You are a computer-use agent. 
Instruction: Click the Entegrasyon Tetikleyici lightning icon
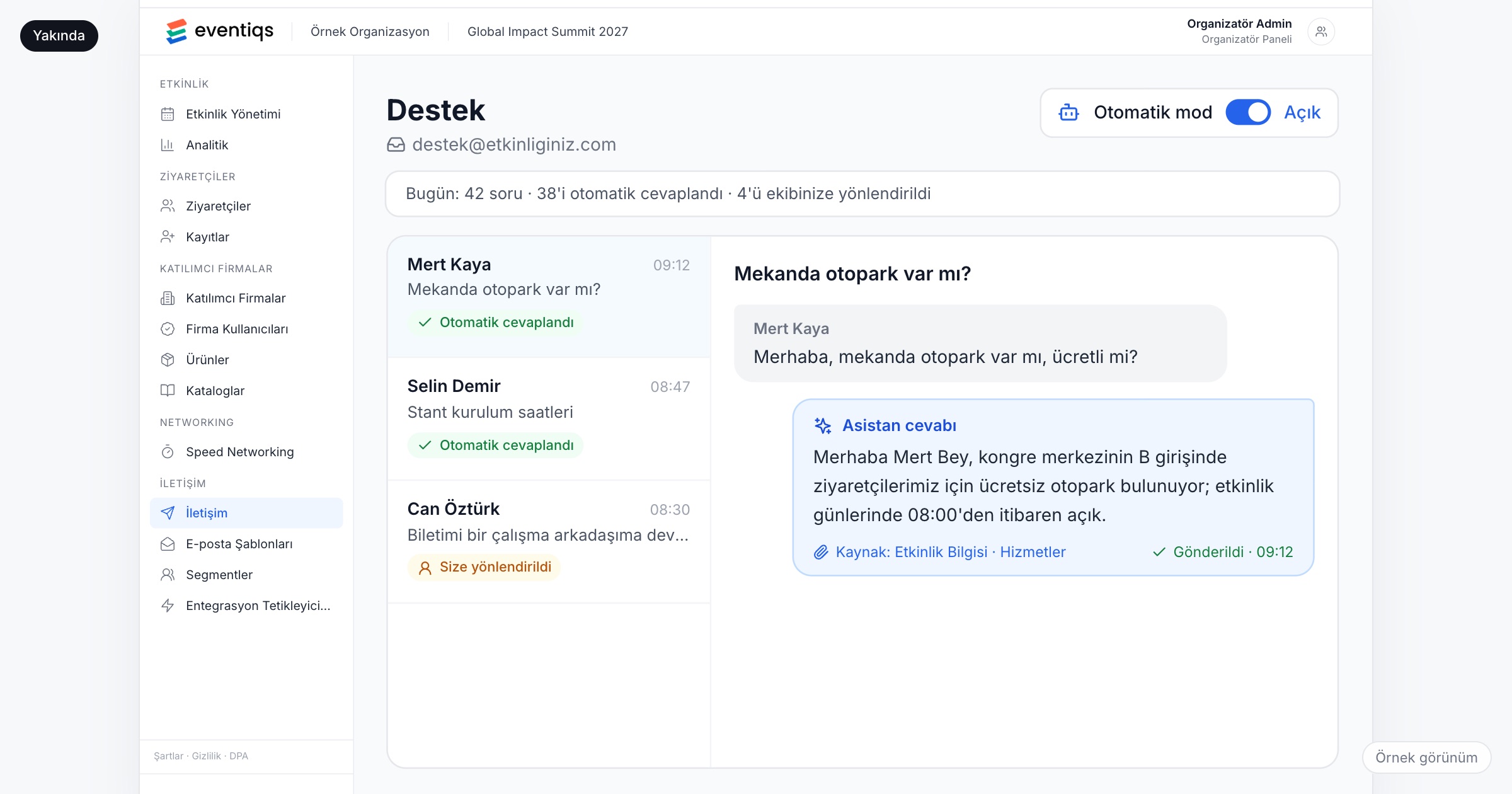coord(168,606)
